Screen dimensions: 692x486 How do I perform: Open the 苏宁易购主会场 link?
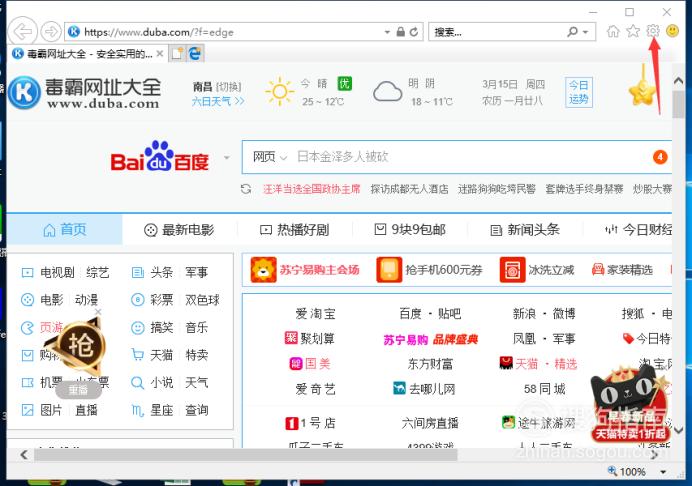320,270
